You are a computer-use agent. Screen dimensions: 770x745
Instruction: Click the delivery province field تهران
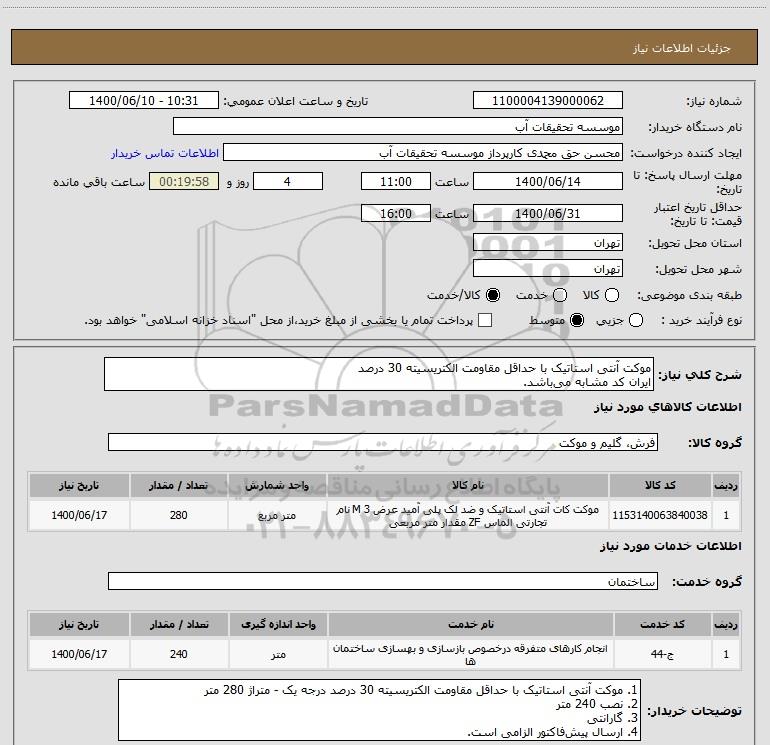pos(548,243)
